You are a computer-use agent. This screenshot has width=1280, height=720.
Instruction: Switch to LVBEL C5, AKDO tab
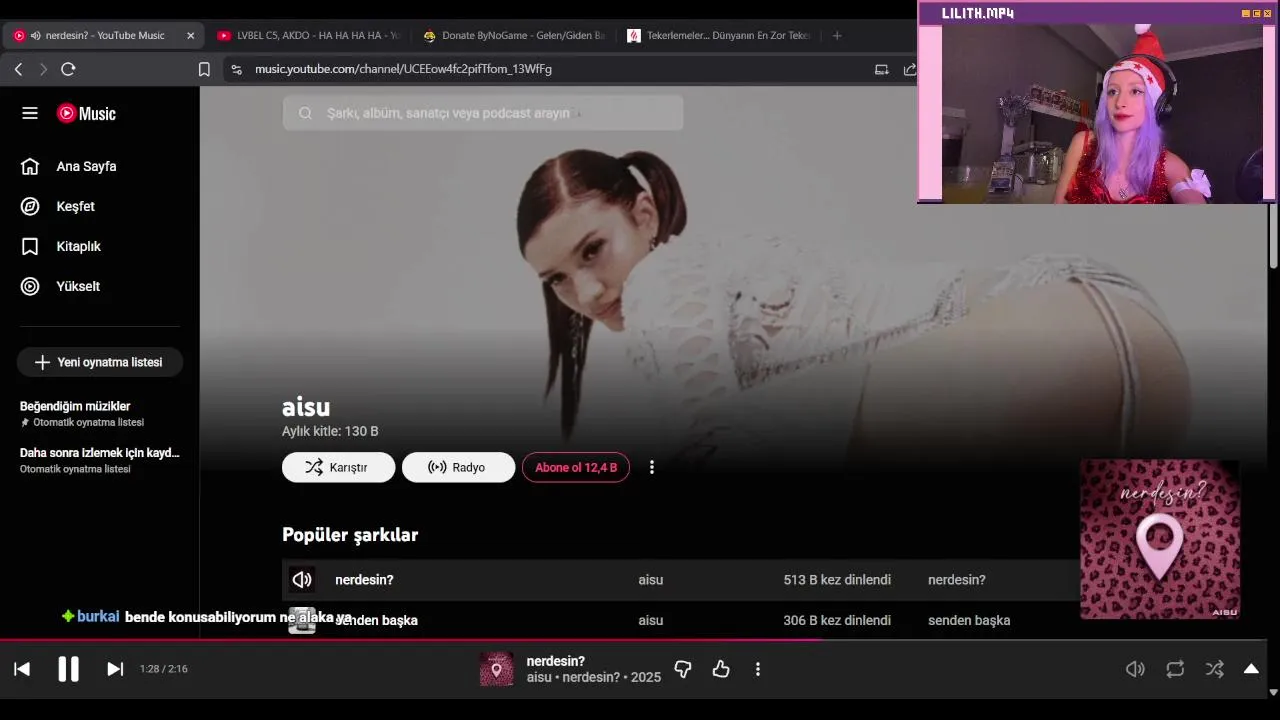coord(308,35)
